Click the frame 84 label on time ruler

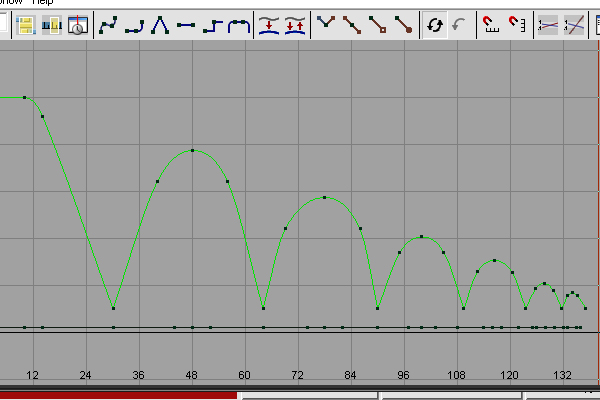click(x=350, y=375)
